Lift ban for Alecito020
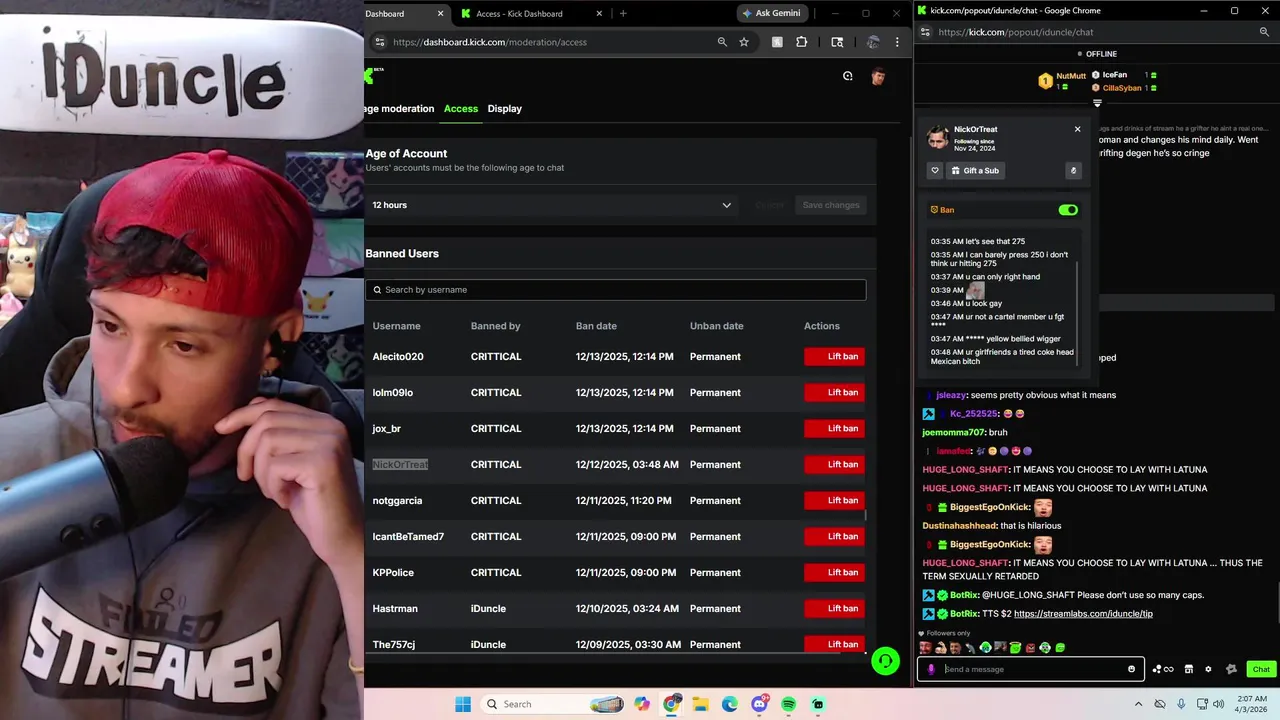This screenshot has height=720, width=1280. (834, 357)
